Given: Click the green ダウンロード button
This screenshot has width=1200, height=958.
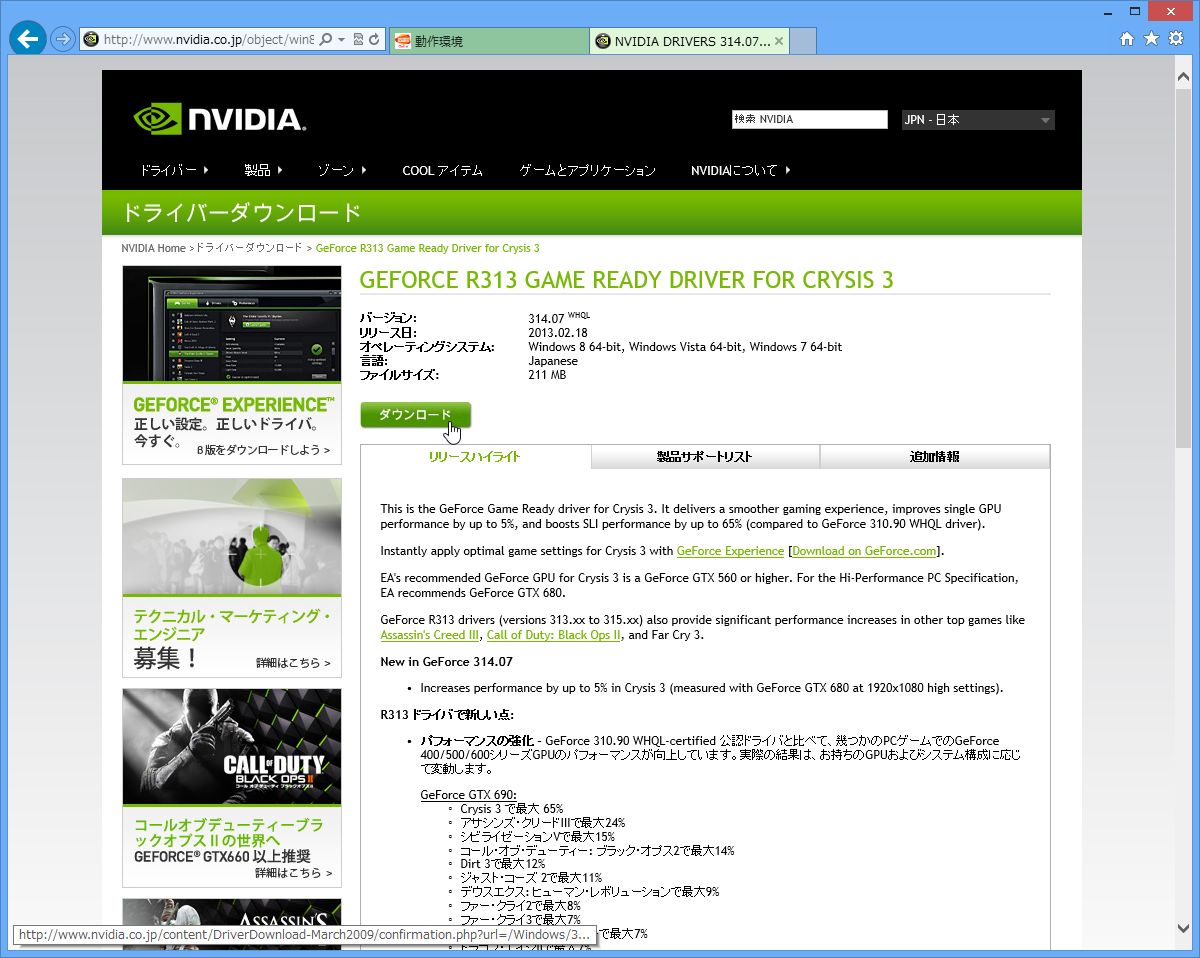Looking at the screenshot, I should click(415, 415).
